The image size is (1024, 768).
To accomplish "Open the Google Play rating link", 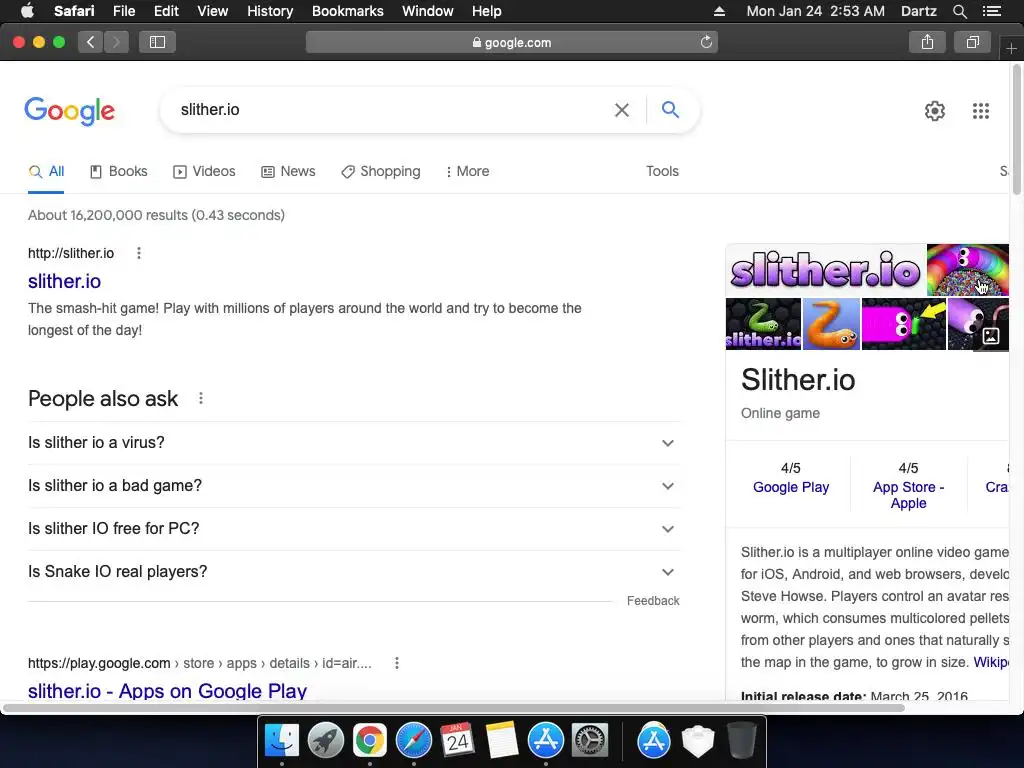I will pos(790,487).
